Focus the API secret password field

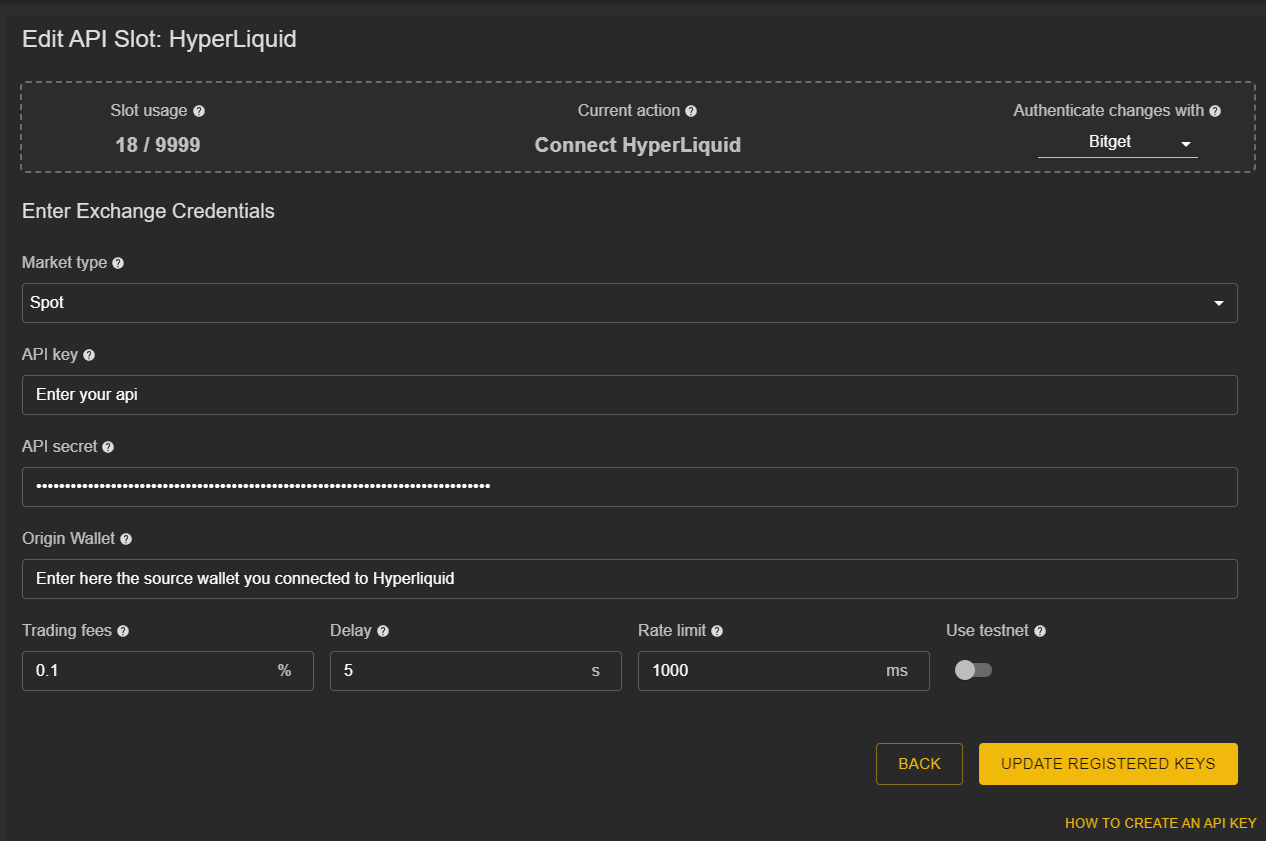(x=630, y=487)
